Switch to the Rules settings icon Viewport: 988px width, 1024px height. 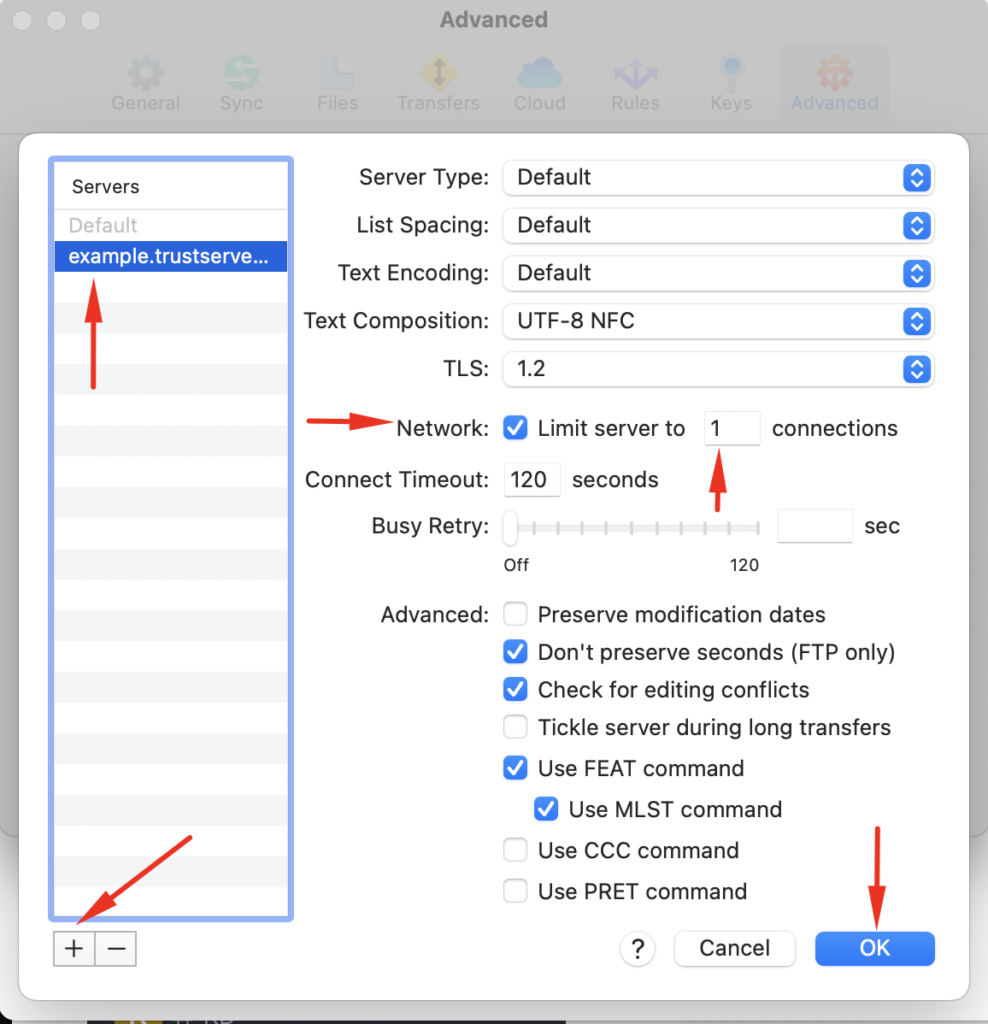pos(635,82)
